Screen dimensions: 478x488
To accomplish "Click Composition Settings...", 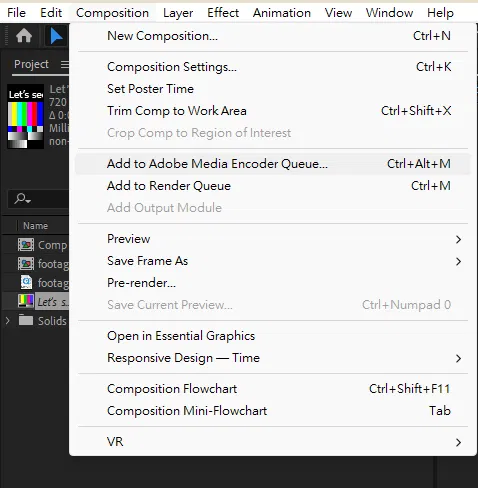I will point(273,67).
